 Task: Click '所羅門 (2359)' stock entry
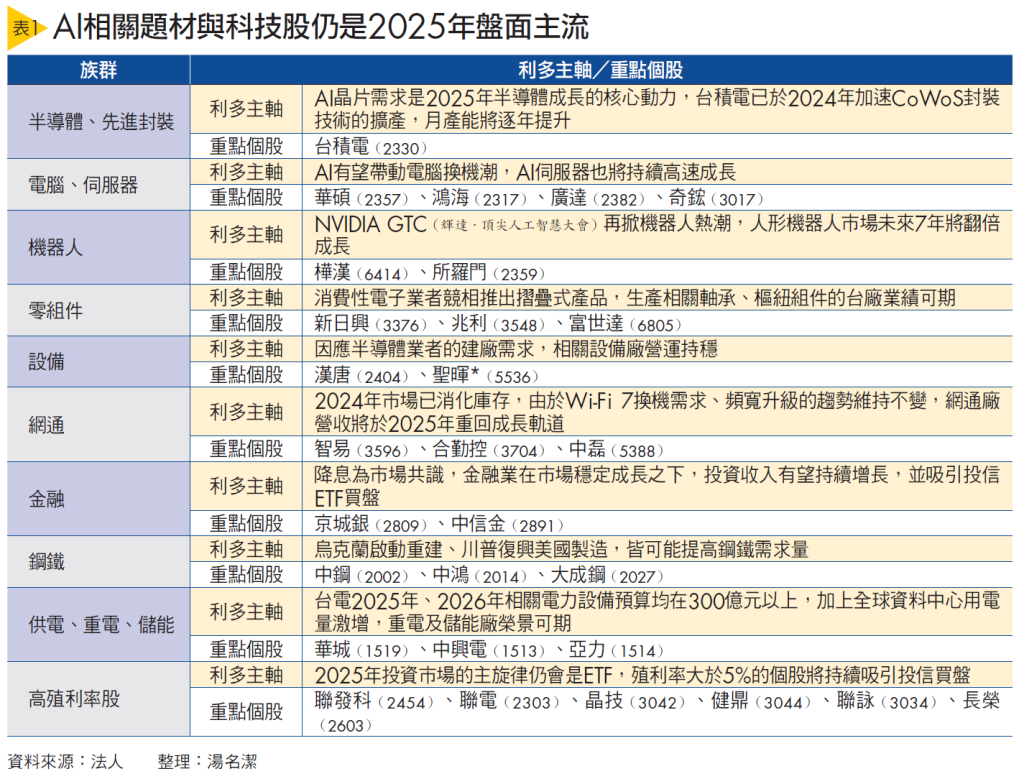488,272
